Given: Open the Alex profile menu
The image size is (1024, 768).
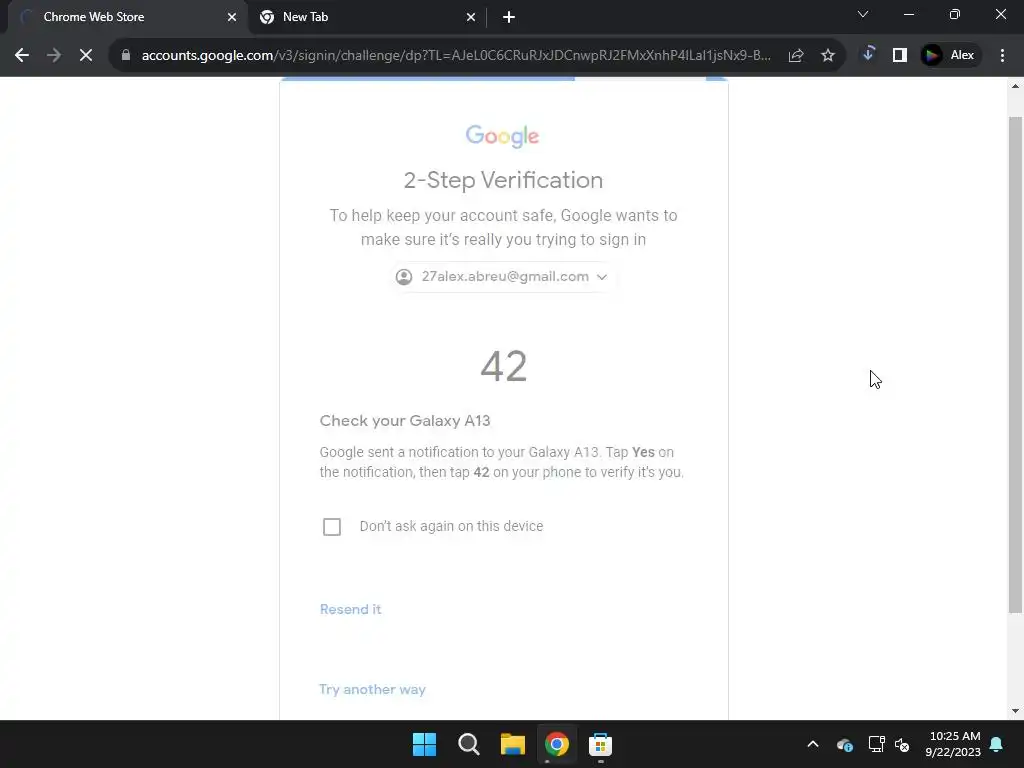Looking at the screenshot, I should [x=950, y=56].
